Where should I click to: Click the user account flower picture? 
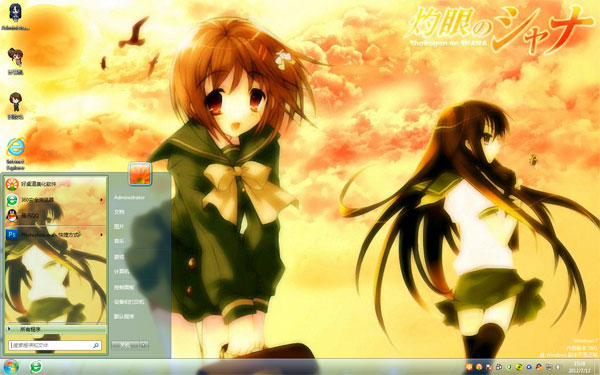140,173
